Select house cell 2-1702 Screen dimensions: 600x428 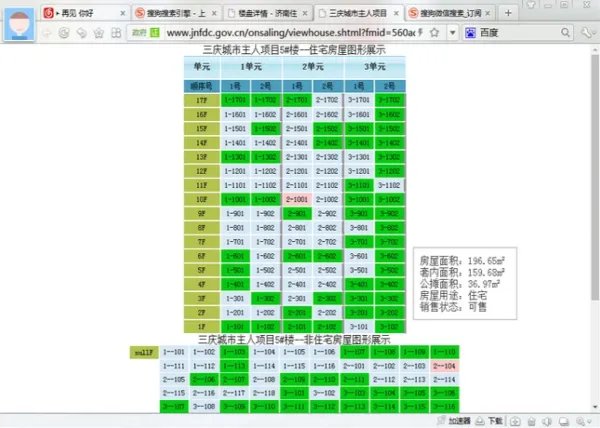[327, 100]
